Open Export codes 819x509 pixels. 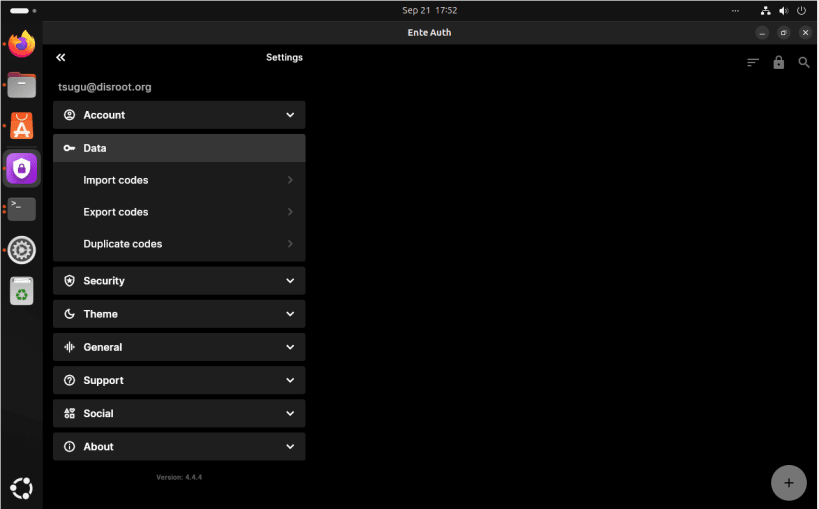pos(179,212)
